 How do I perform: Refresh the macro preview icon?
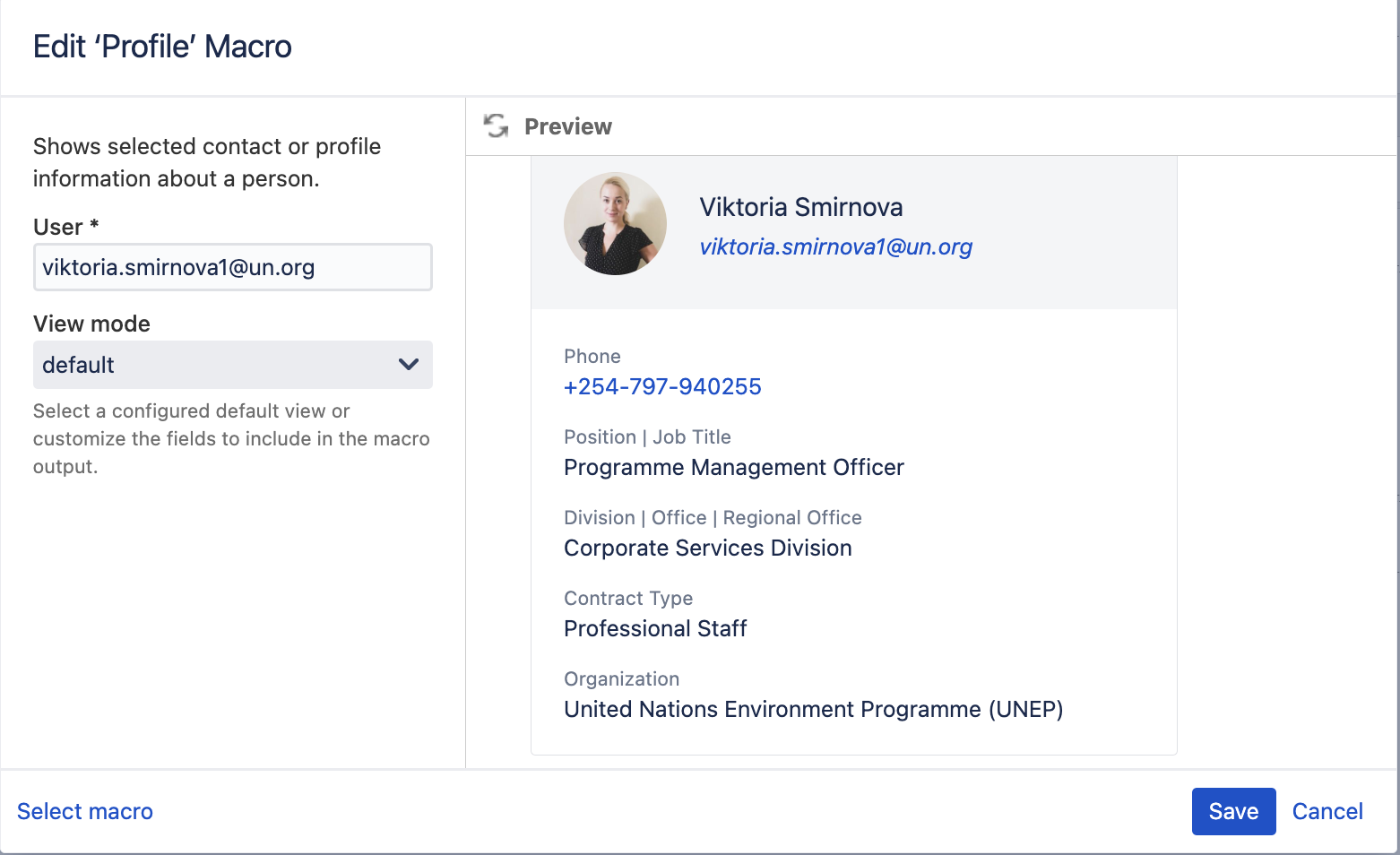pos(496,125)
